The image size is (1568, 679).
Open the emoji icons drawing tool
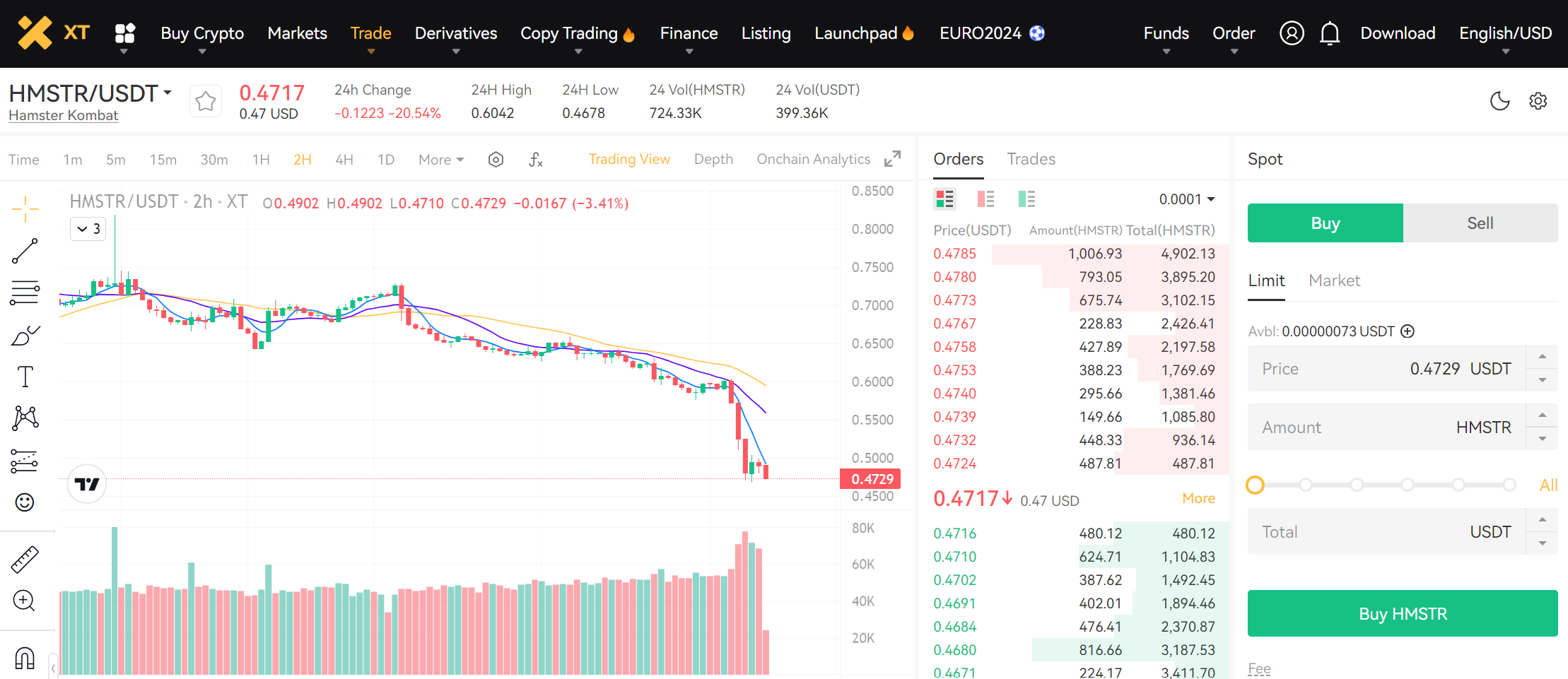click(25, 502)
